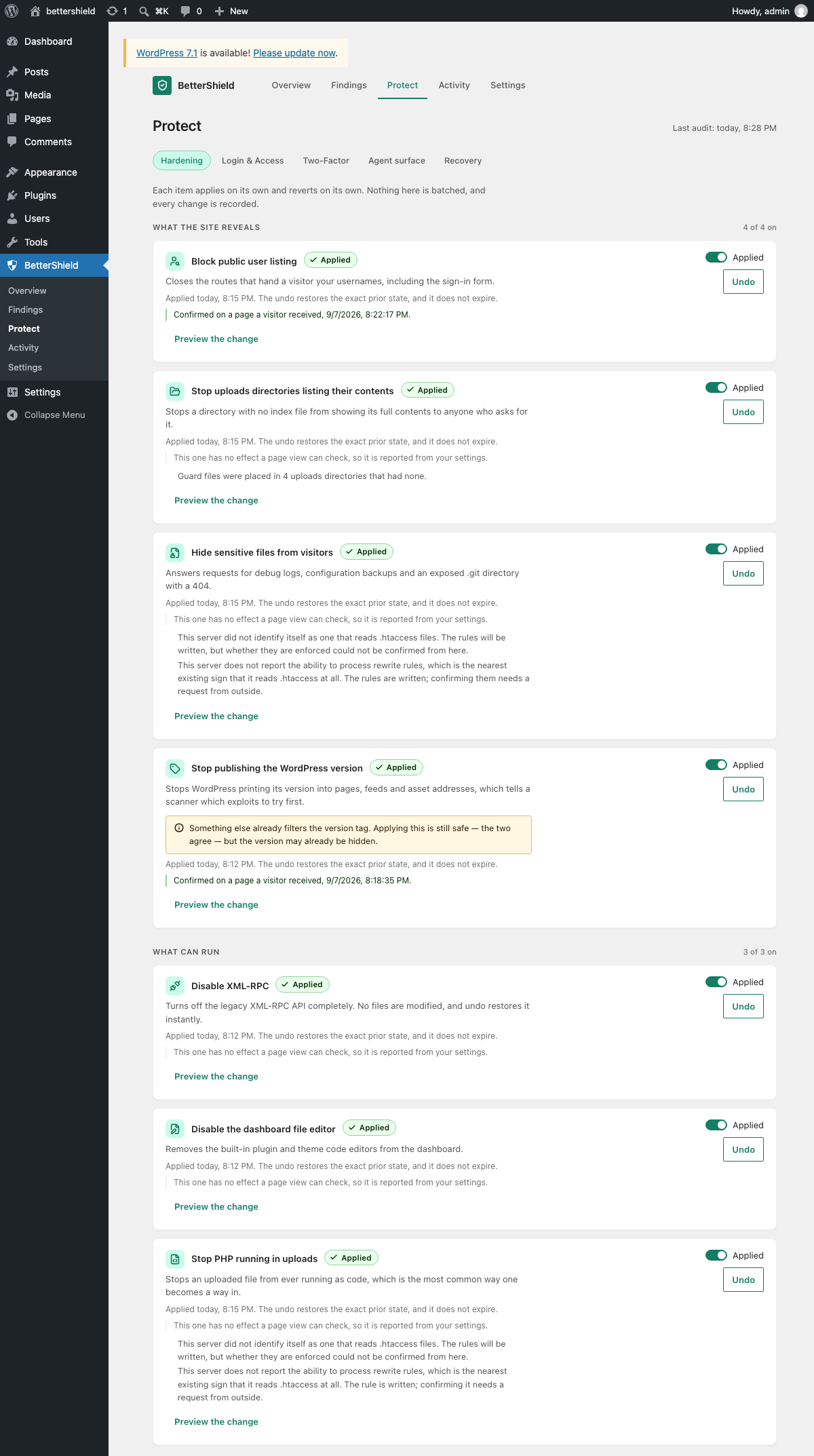Image resolution: width=814 pixels, height=1456 pixels.
Task: Click the Comments icon in sidebar
Action: [x=12, y=142]
